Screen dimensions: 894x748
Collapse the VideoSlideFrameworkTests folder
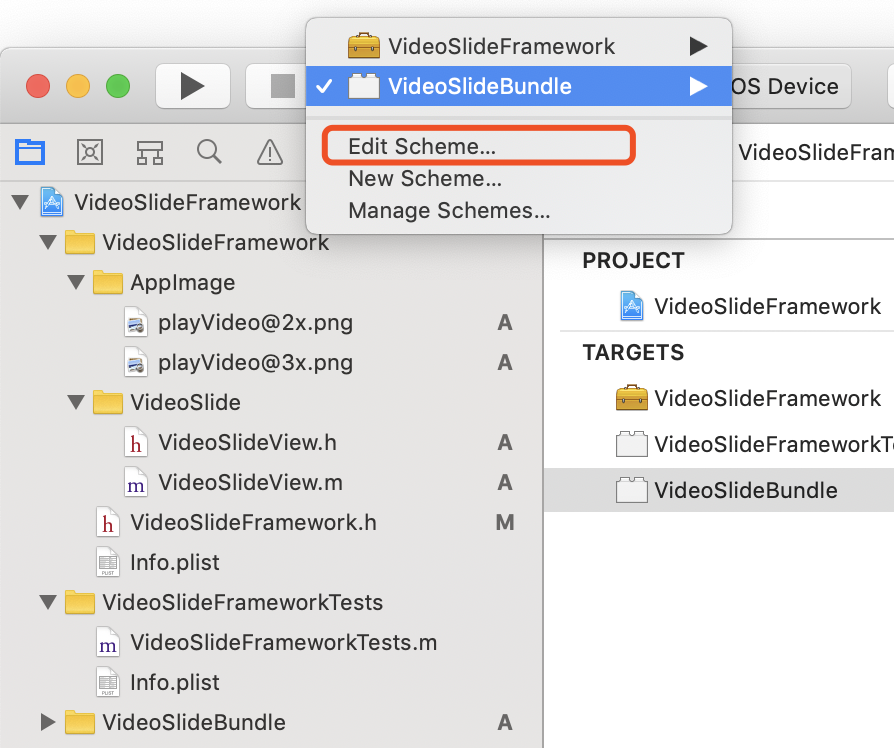point(48,602)
